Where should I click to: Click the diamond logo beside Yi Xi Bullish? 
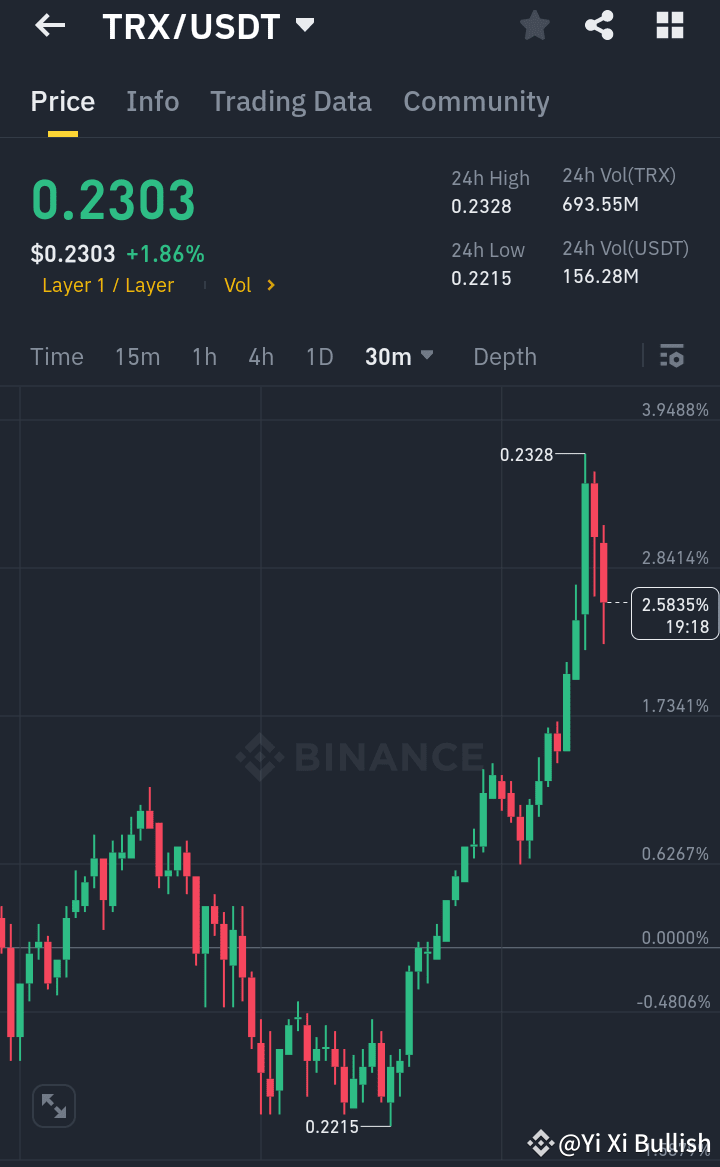point(541,1142)
